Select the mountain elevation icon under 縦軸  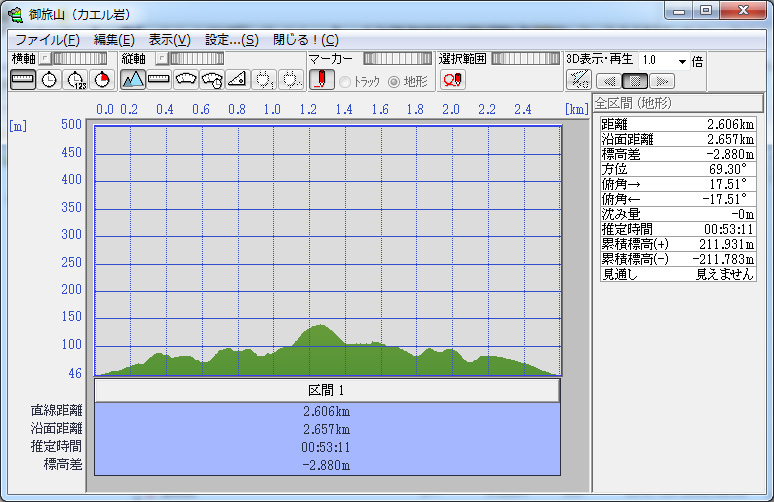pyautogui.click(x=133, y=79)
